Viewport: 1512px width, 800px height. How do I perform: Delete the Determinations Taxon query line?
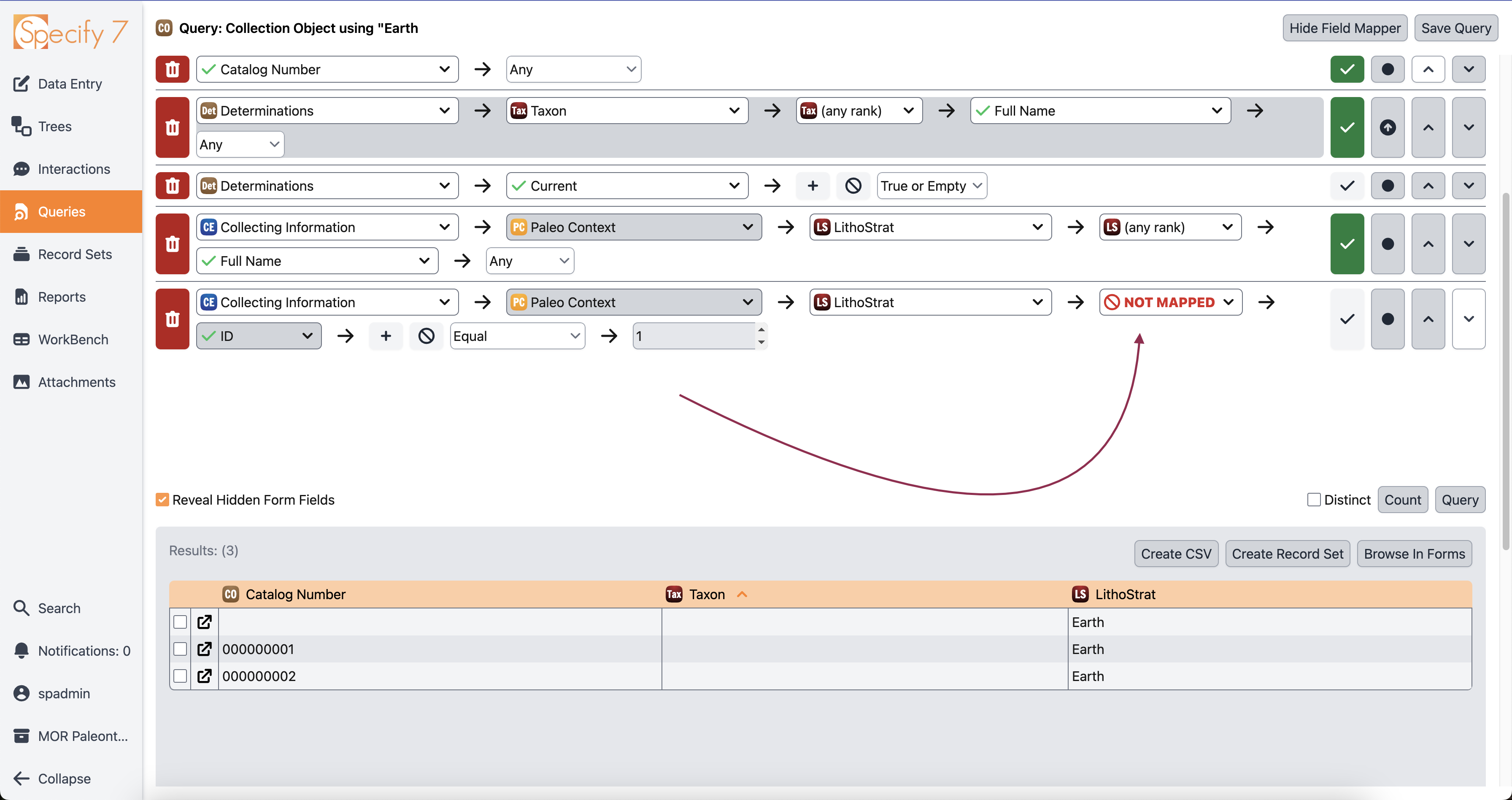(x=172, y=127)
